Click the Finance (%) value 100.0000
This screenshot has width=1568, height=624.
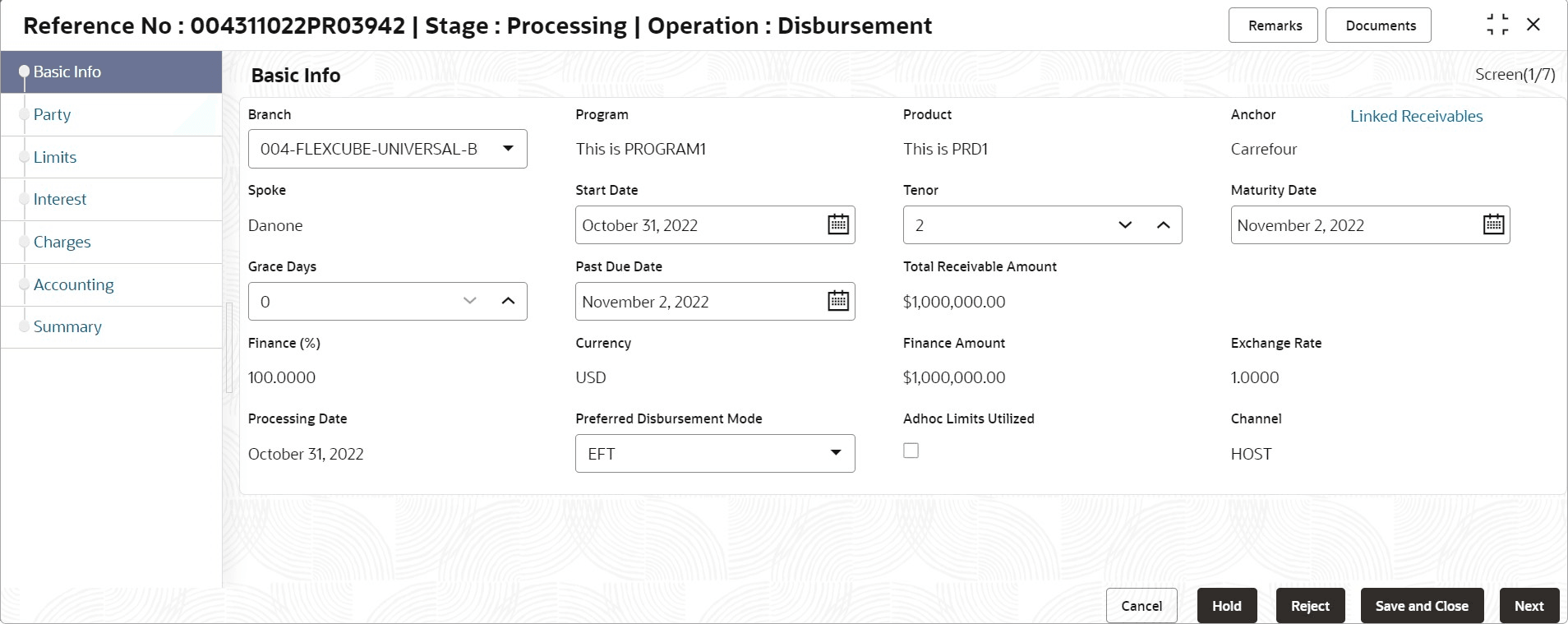tap(282, 377)
